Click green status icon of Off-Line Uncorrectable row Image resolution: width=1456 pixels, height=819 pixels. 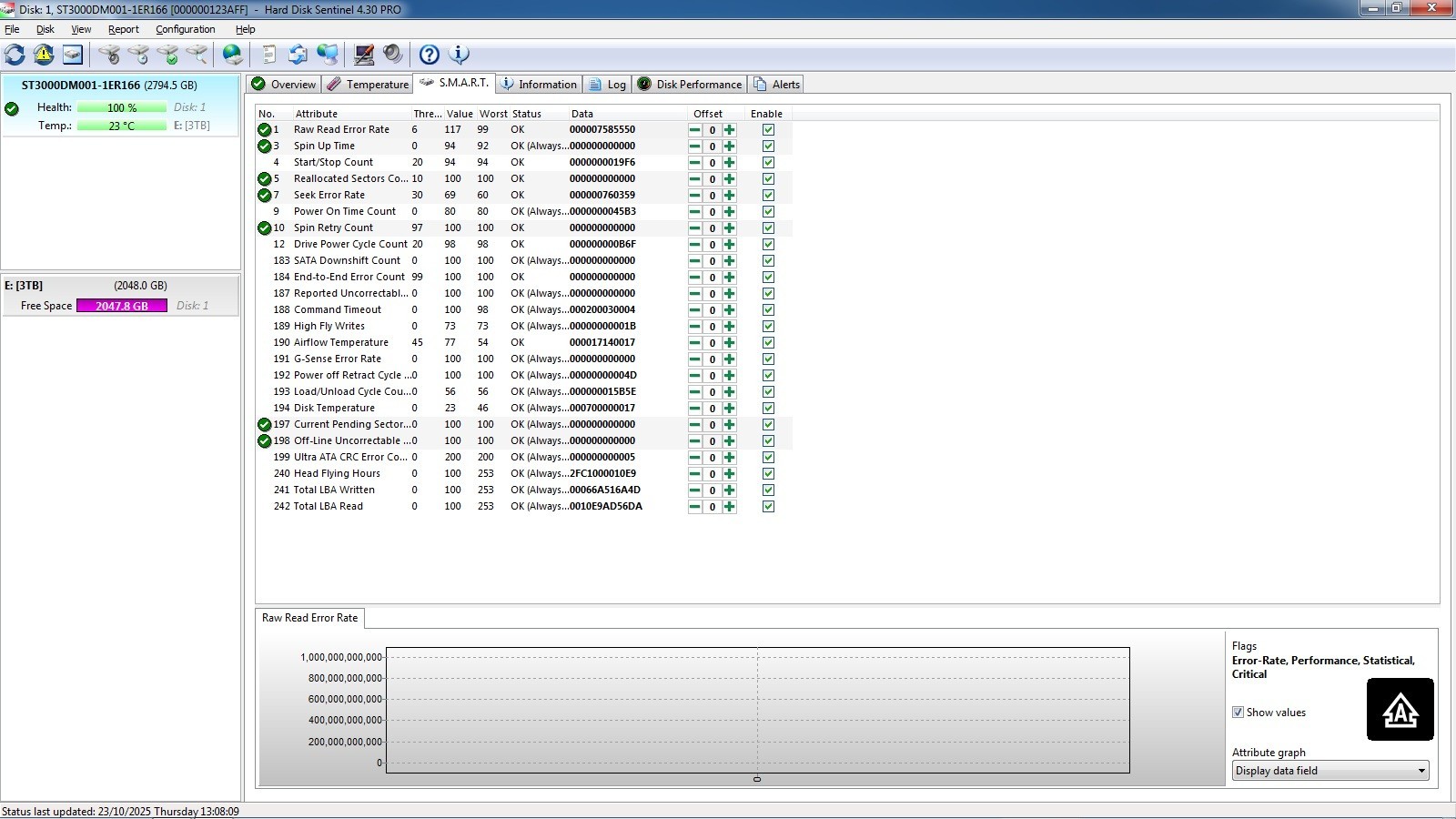coord(265,441)
